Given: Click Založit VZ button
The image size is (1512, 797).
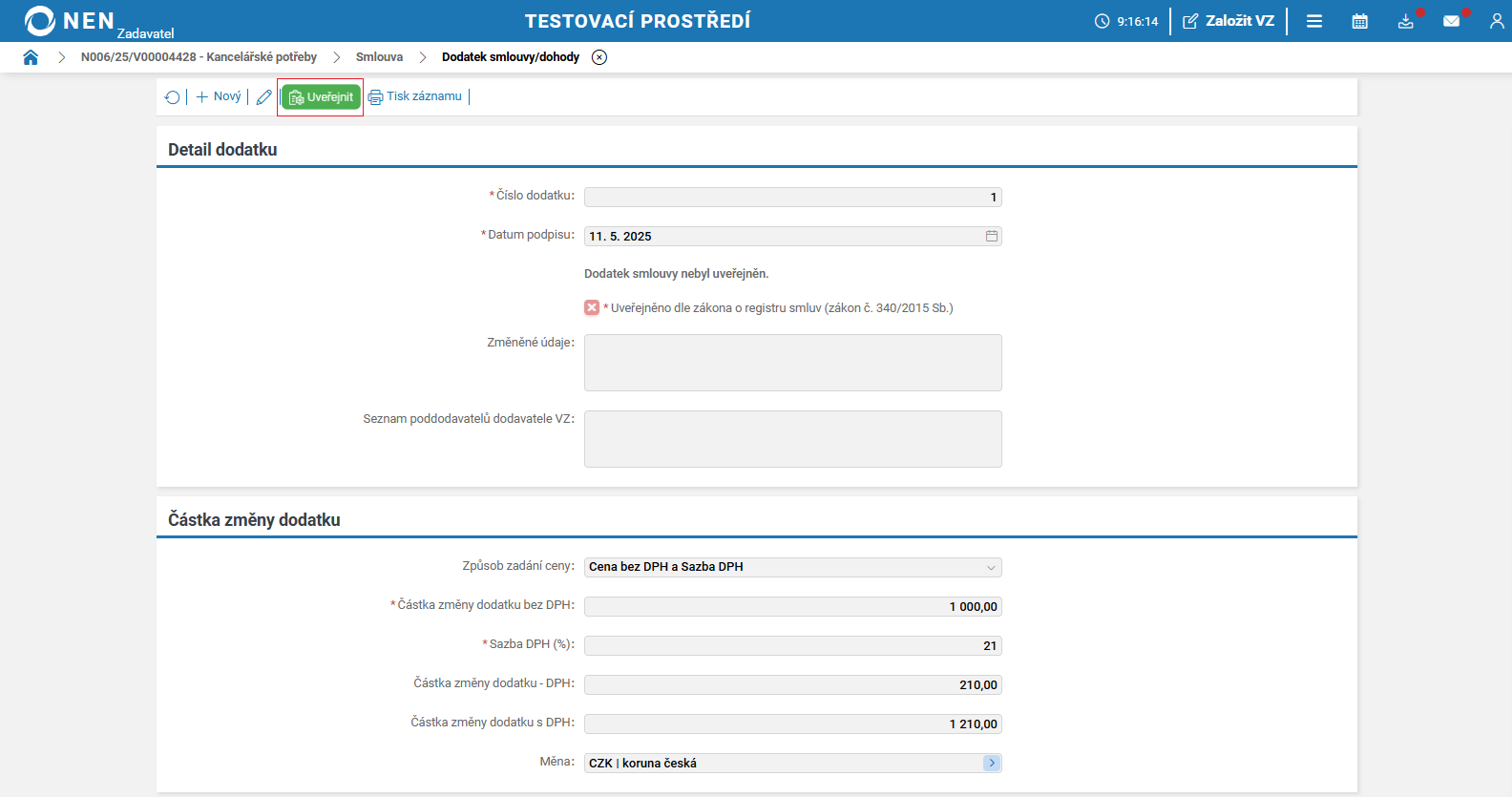Looking at the screenshot, I should click(x=1228, y=21).
